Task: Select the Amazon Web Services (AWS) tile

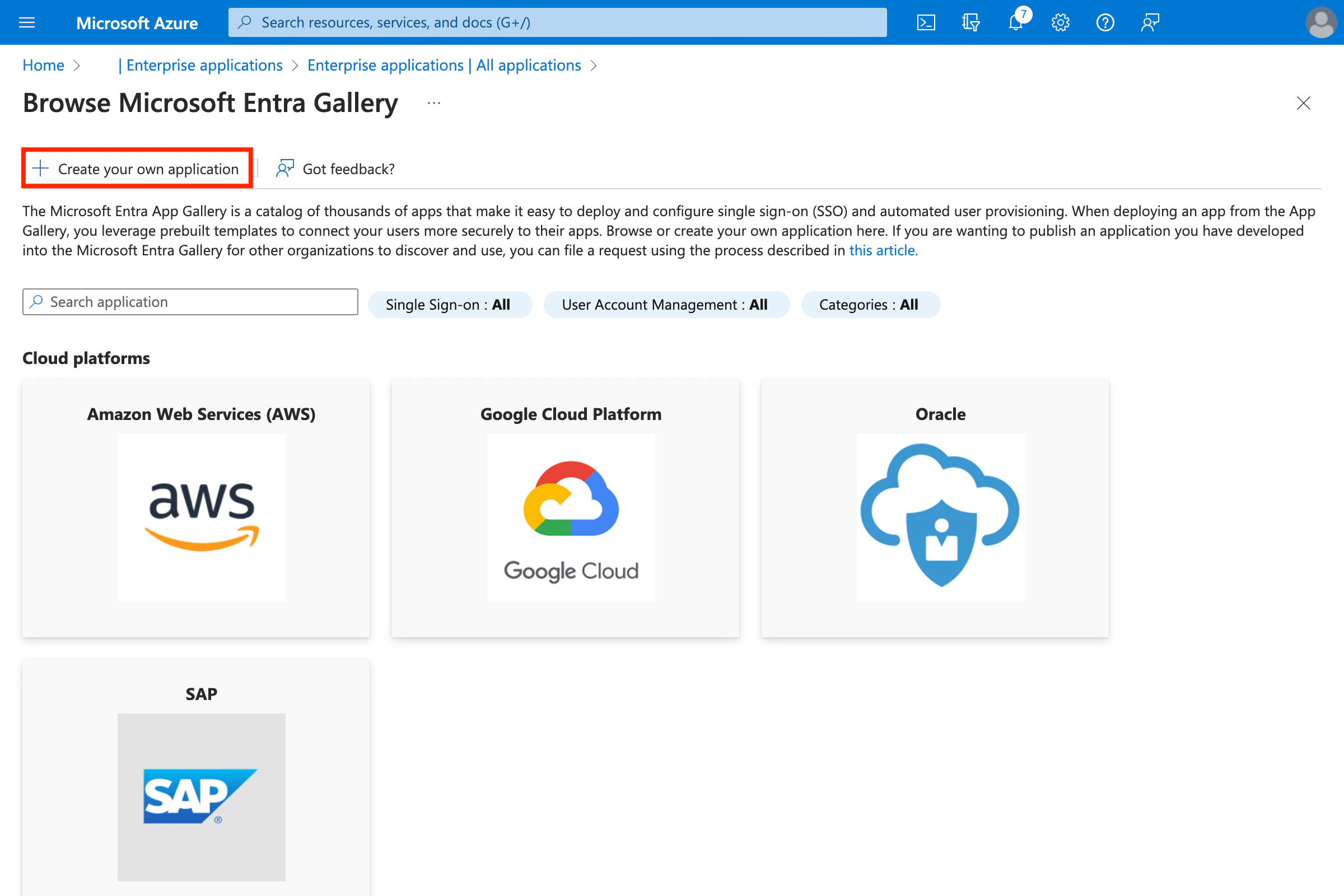Action: [x=196, y=507]
